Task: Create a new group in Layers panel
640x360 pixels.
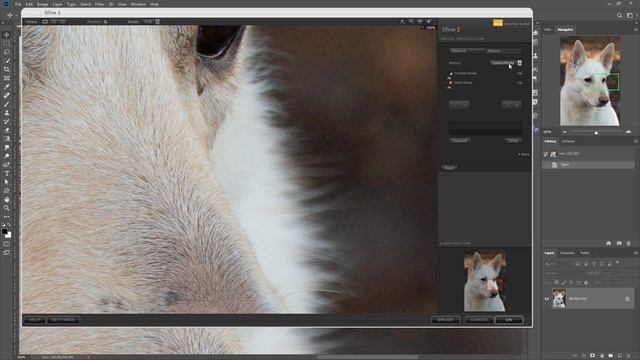Action: 611,356
